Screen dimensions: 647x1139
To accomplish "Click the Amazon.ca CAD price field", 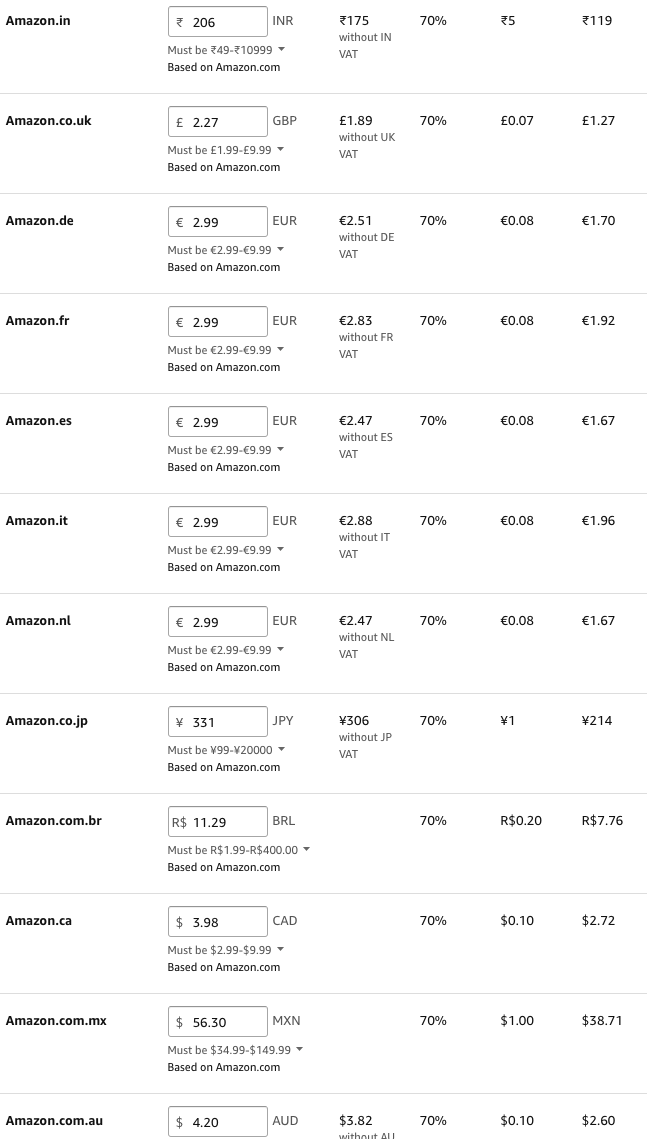I will pos(218,921).
